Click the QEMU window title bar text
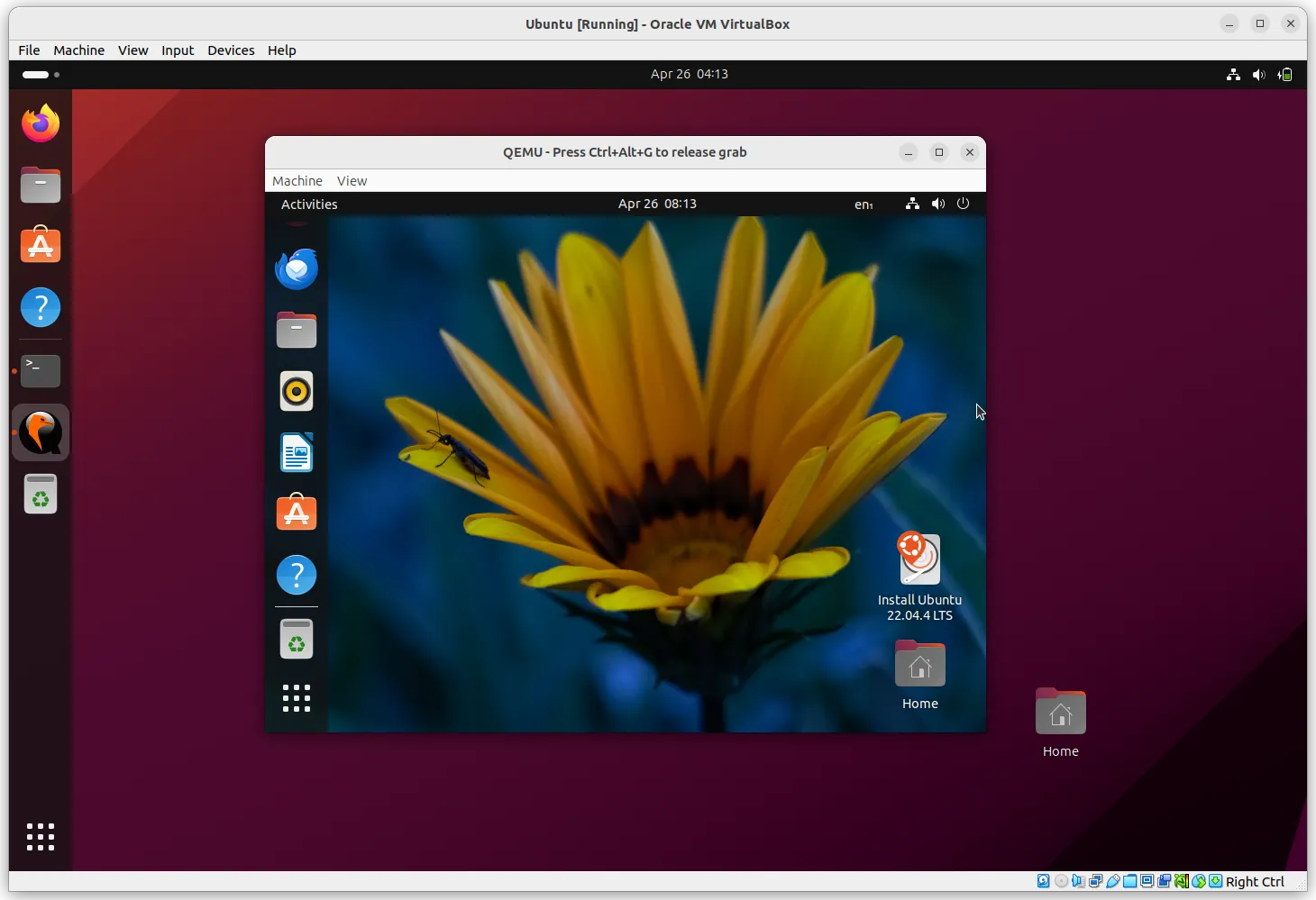 click(x=625, y=152)
